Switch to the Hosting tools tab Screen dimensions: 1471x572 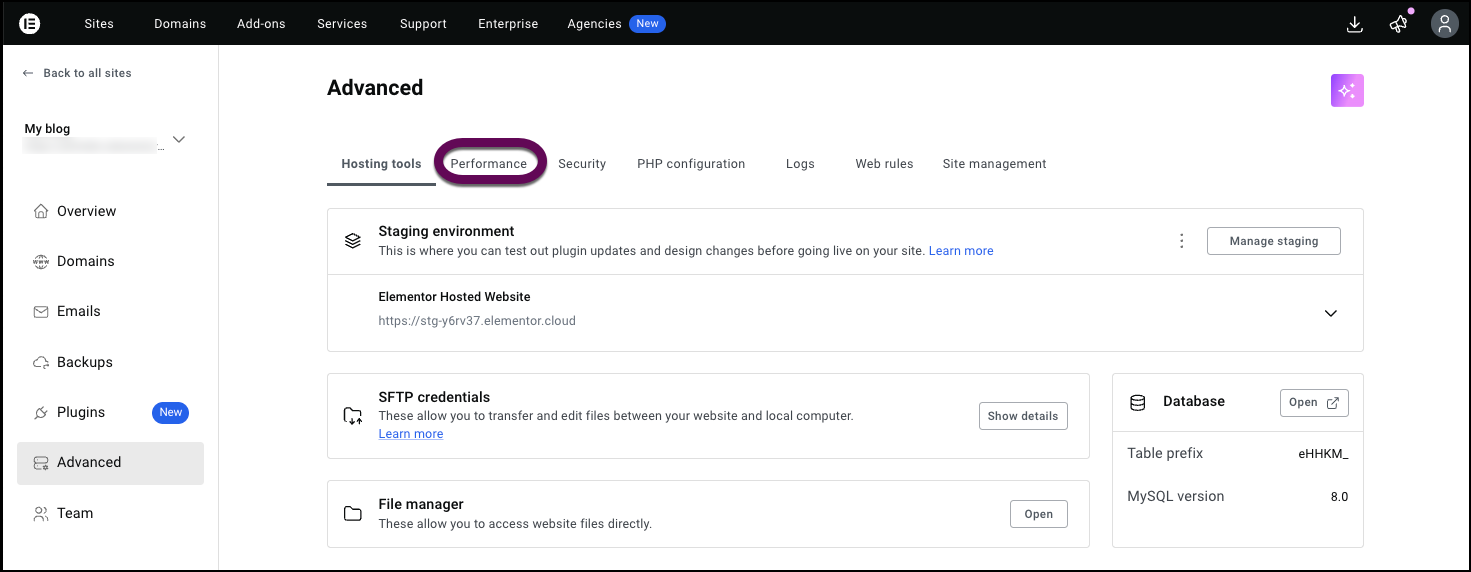381,164
